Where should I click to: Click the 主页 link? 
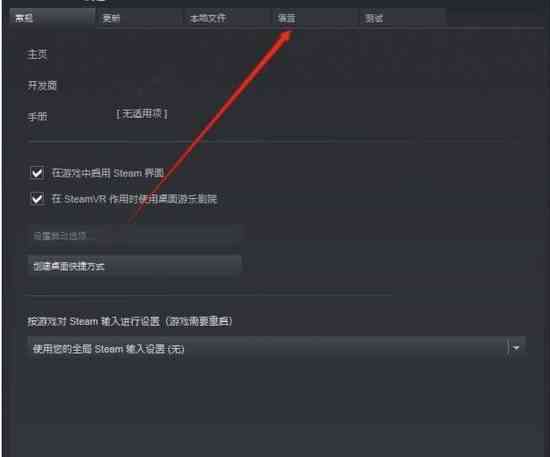coord(37,54)
